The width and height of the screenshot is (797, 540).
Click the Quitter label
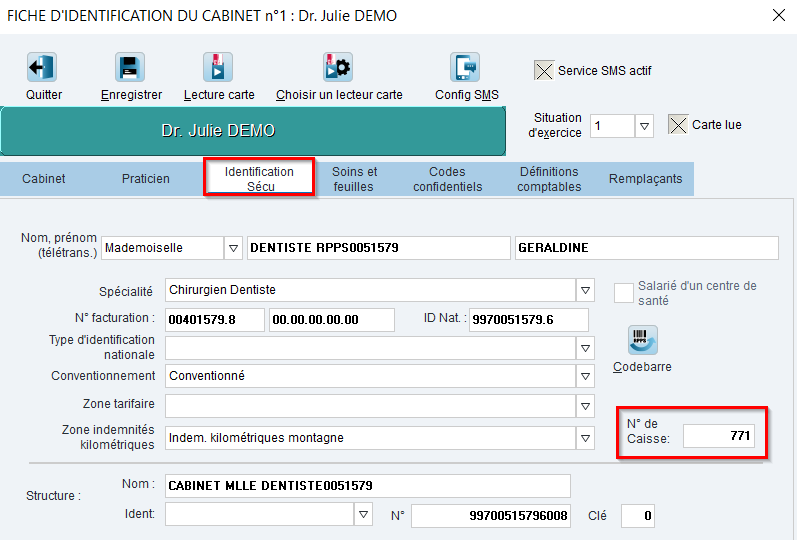tap(44, 95)
